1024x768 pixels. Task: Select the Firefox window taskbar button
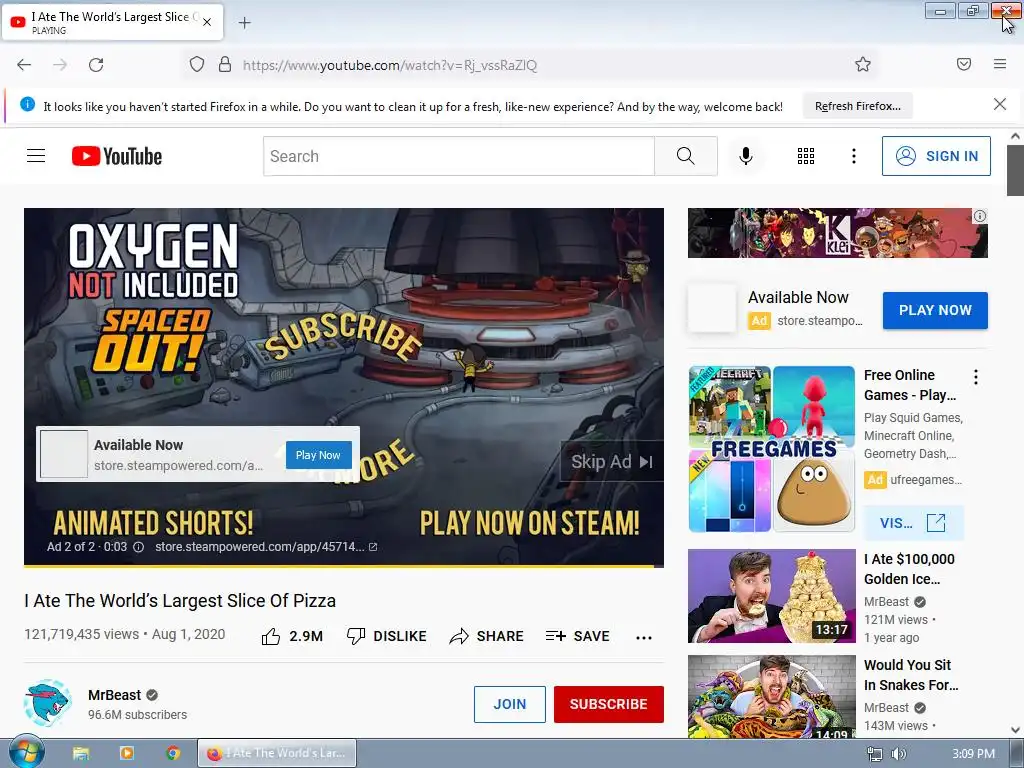tap(277, 753)
